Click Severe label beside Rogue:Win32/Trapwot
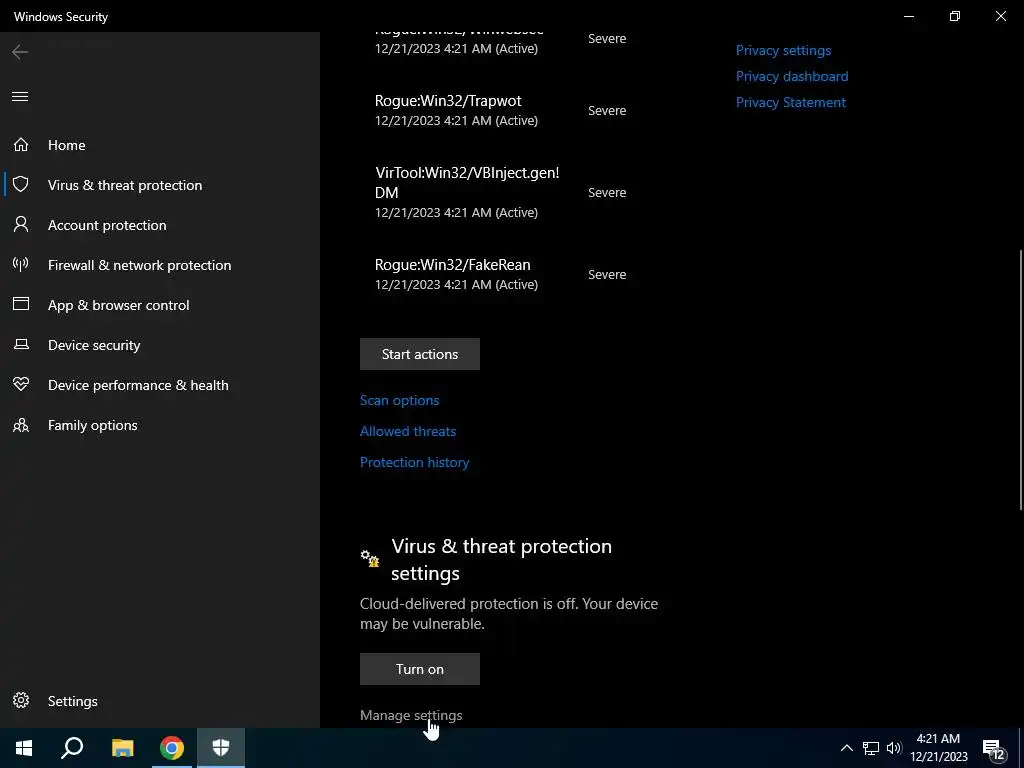 [x=607, y=110]
